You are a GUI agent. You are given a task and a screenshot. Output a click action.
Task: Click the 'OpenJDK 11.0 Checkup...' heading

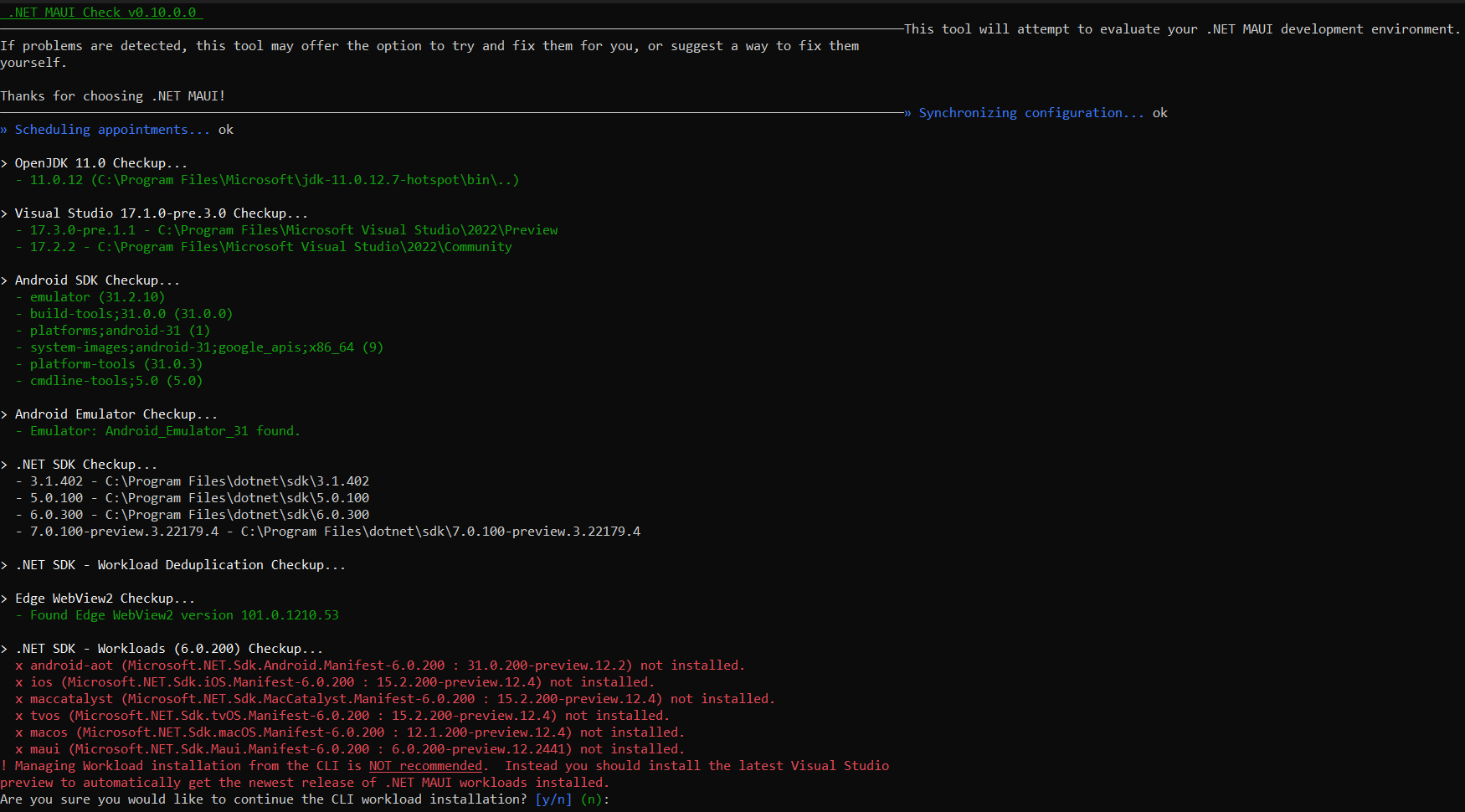click(101, 163)
